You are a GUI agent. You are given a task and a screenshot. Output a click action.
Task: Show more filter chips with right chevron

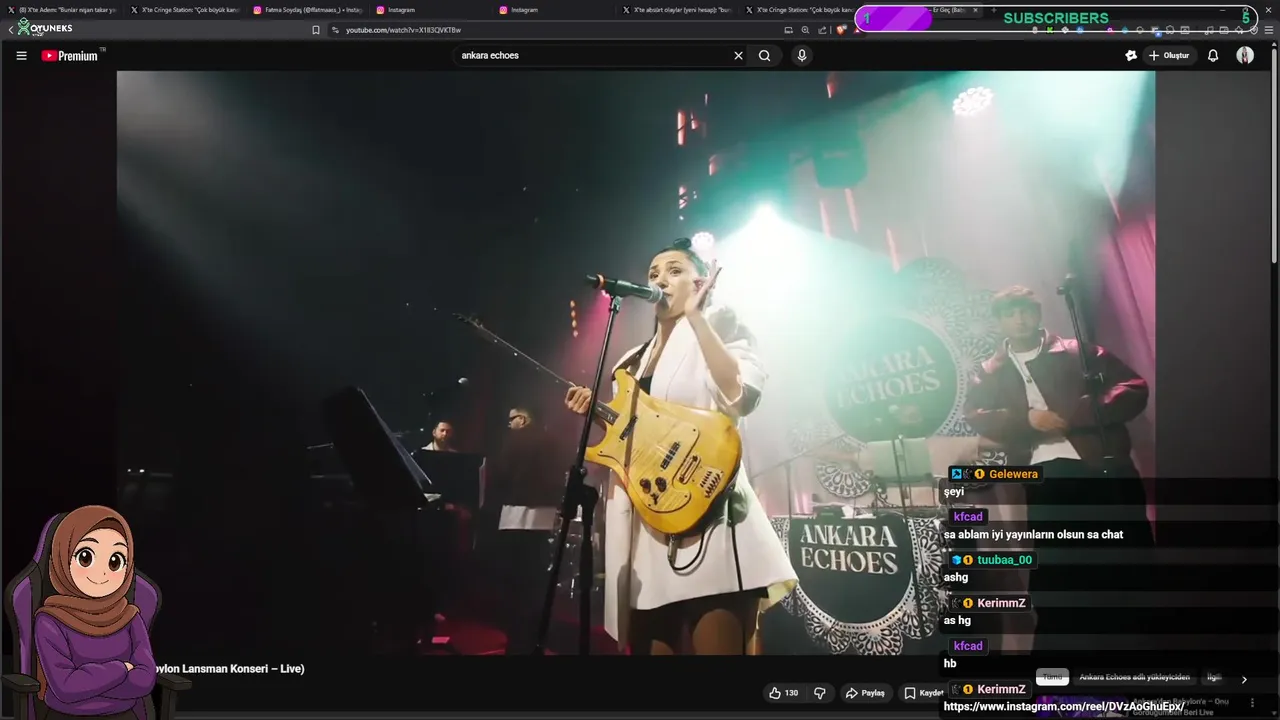pyautogui.click(x=1244, y=679)
